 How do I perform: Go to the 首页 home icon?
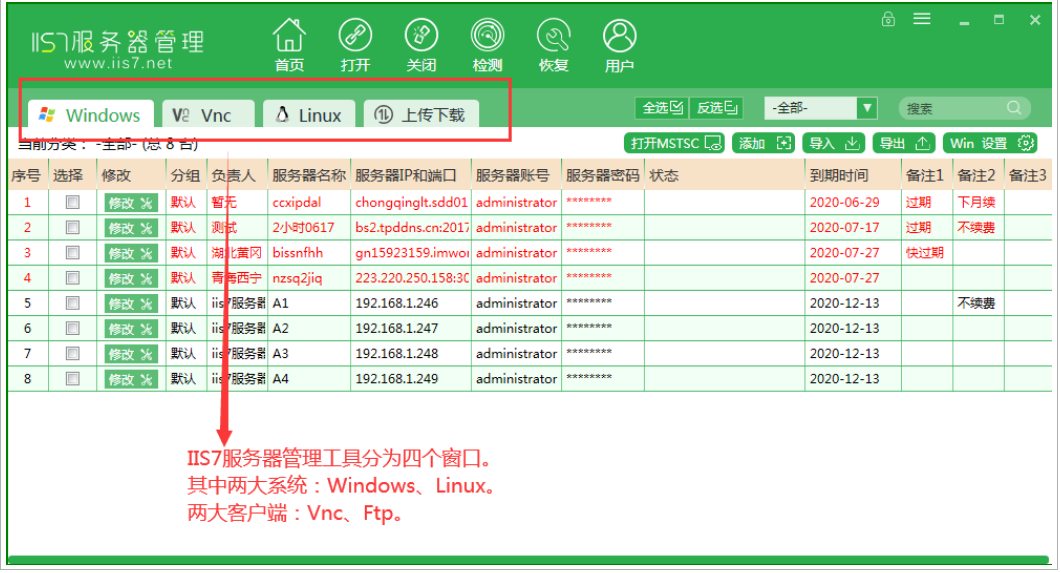[289, 45]
